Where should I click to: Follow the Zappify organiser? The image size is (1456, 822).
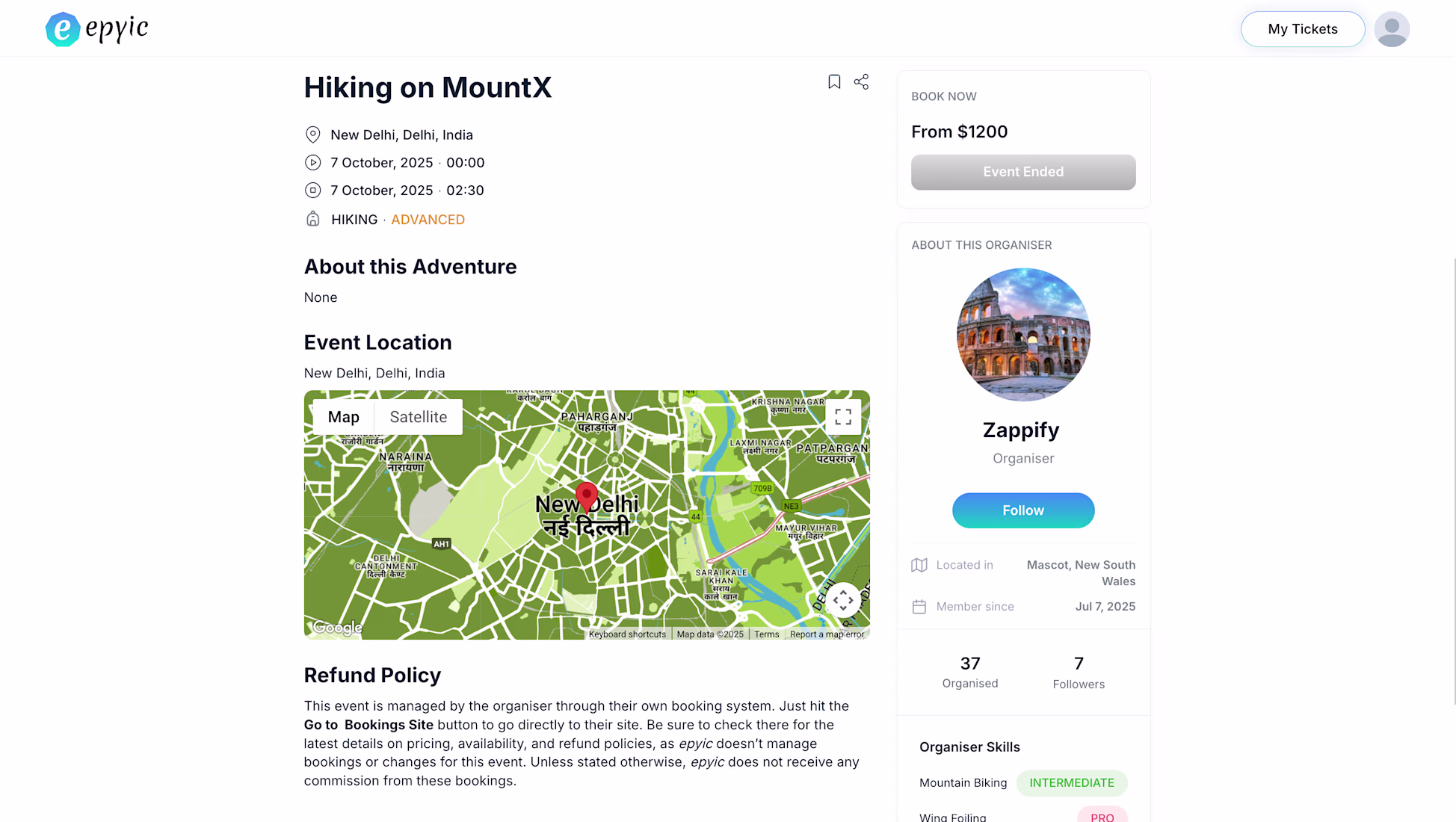click(1022, 510)
